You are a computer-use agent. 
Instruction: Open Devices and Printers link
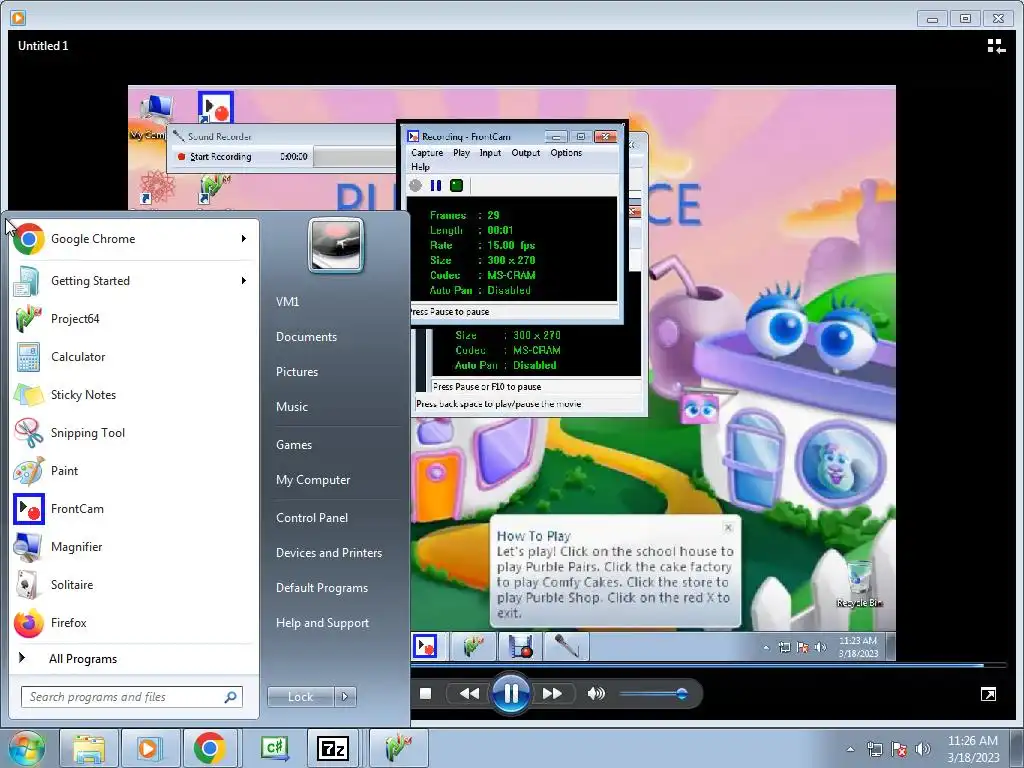coord(329,553)
